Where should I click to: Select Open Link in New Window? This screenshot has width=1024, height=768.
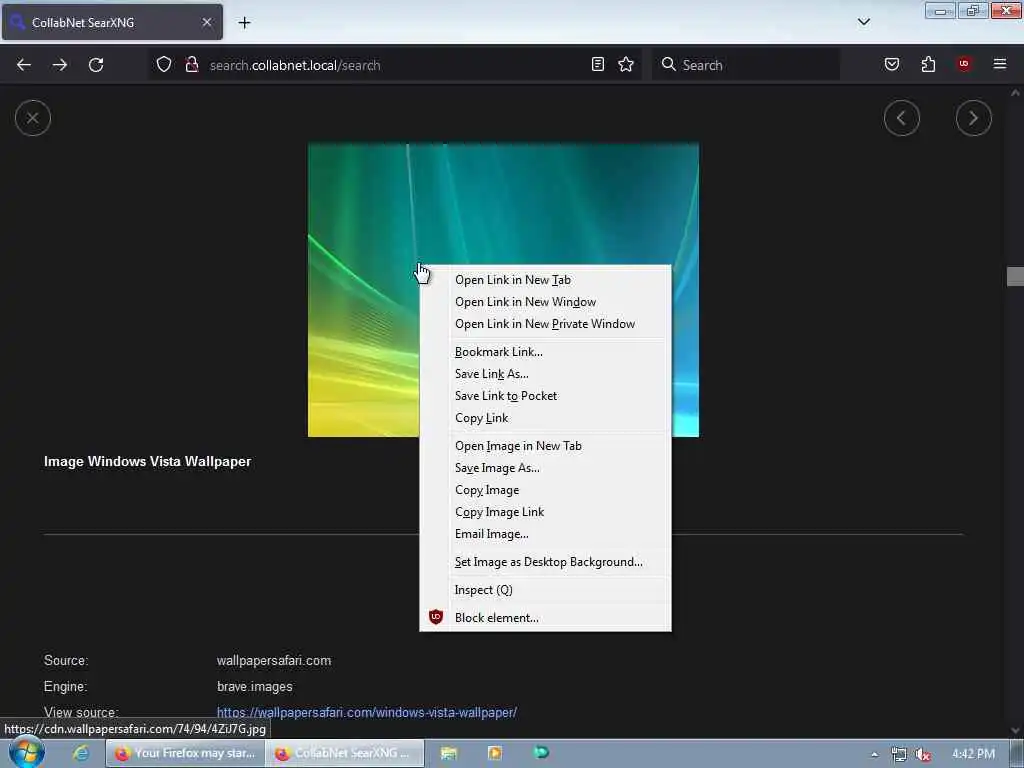click(545, 302)
